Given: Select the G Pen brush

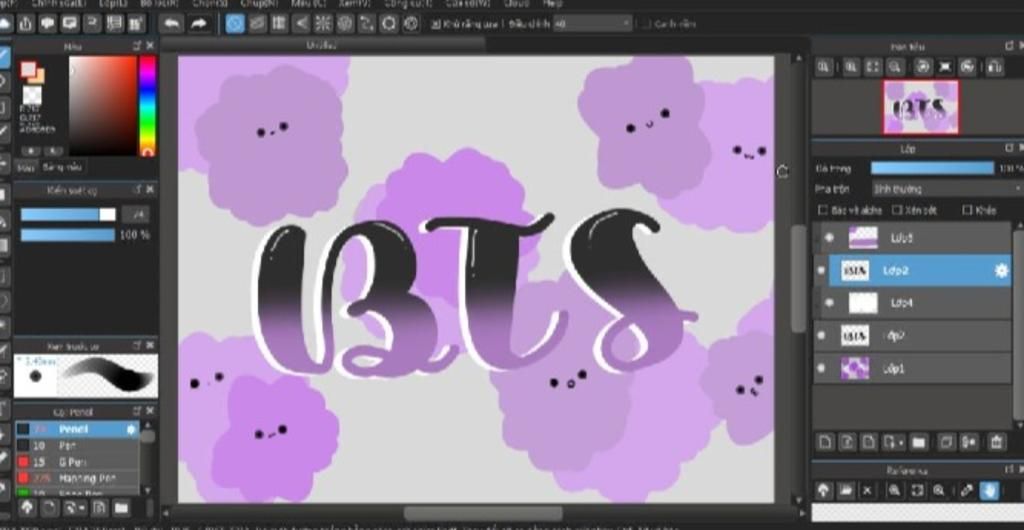Looking at the screenshot, I should click(77, 461).
